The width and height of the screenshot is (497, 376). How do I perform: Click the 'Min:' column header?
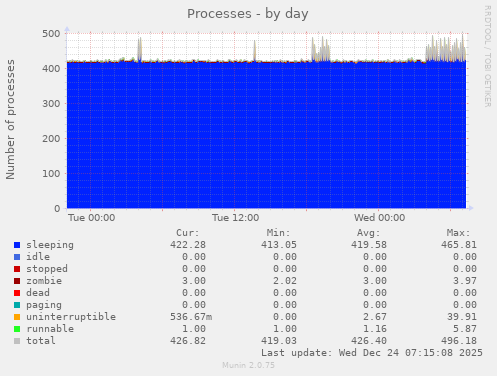278,233
